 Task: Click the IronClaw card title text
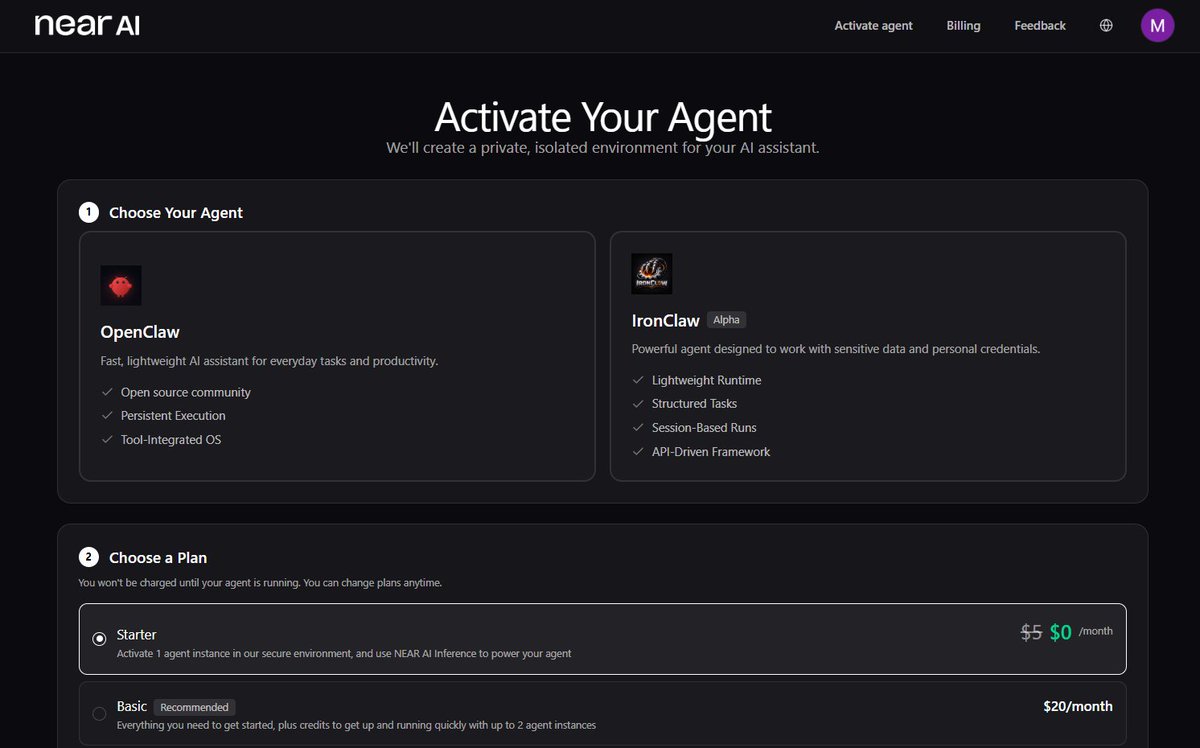click(666, 321)
